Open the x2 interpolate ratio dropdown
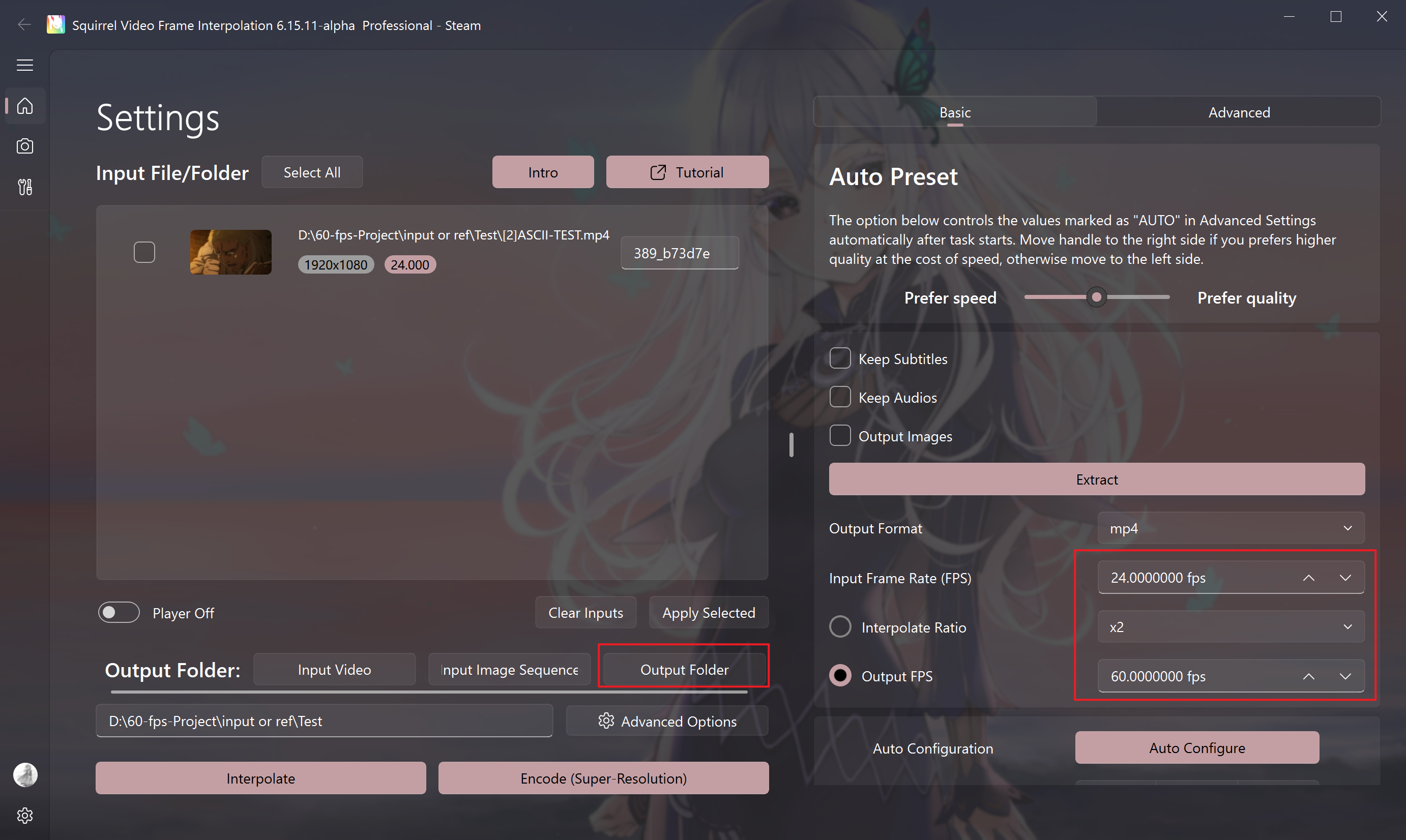 click(x=1231, y=626)
